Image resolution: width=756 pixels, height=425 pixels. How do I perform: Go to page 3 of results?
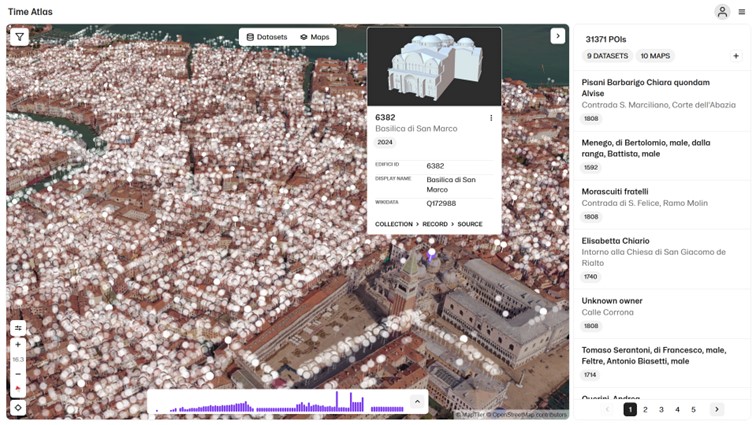tap(661, 409)
